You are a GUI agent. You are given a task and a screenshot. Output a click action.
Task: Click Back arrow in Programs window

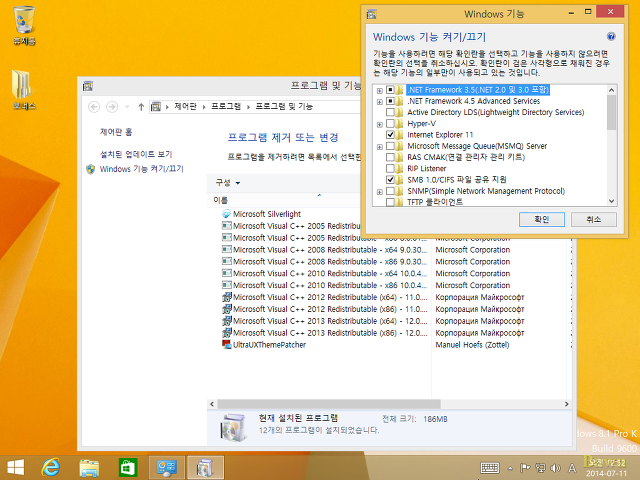coord(94,107)
